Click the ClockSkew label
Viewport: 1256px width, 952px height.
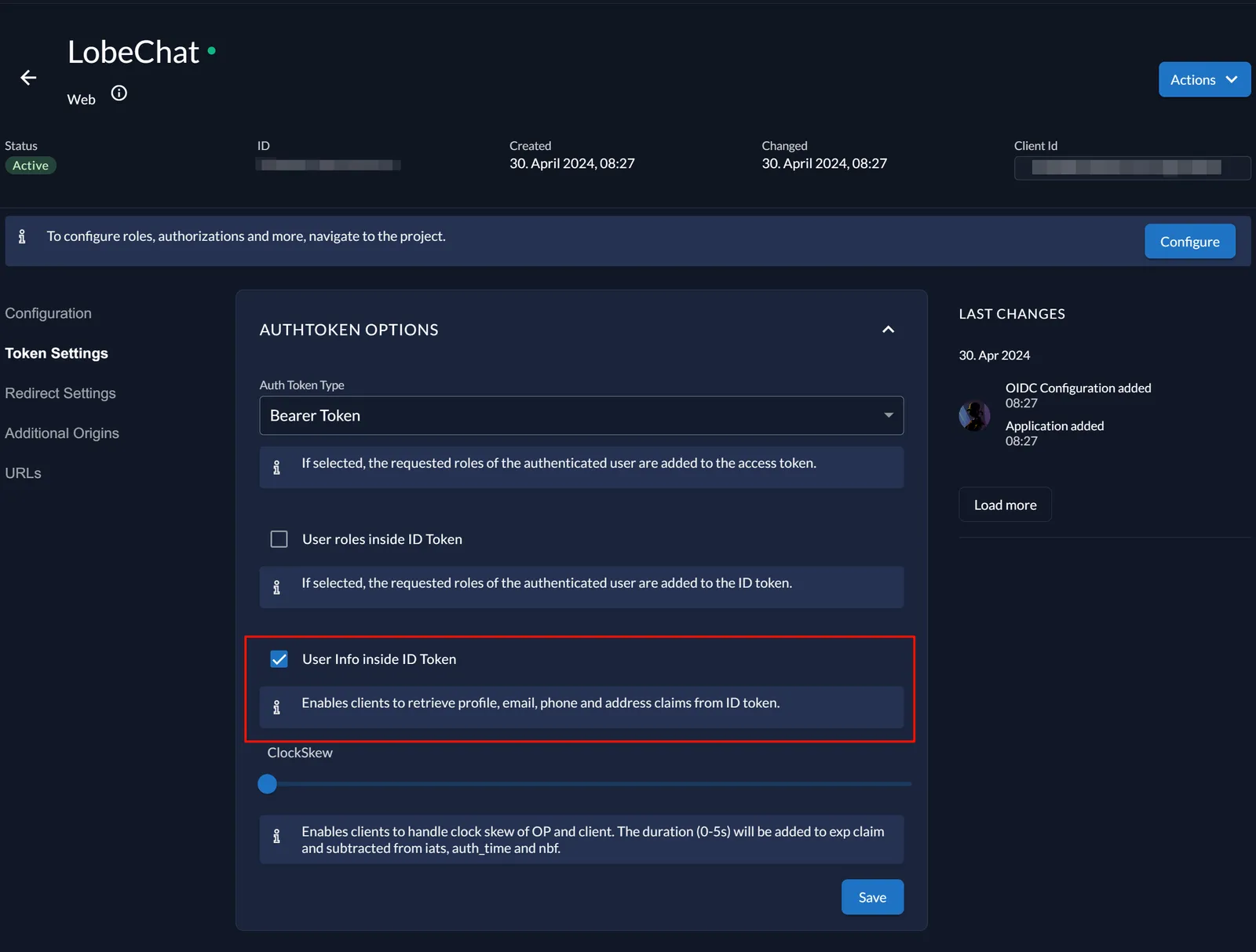pyautogui.click(x=300, y=753)
